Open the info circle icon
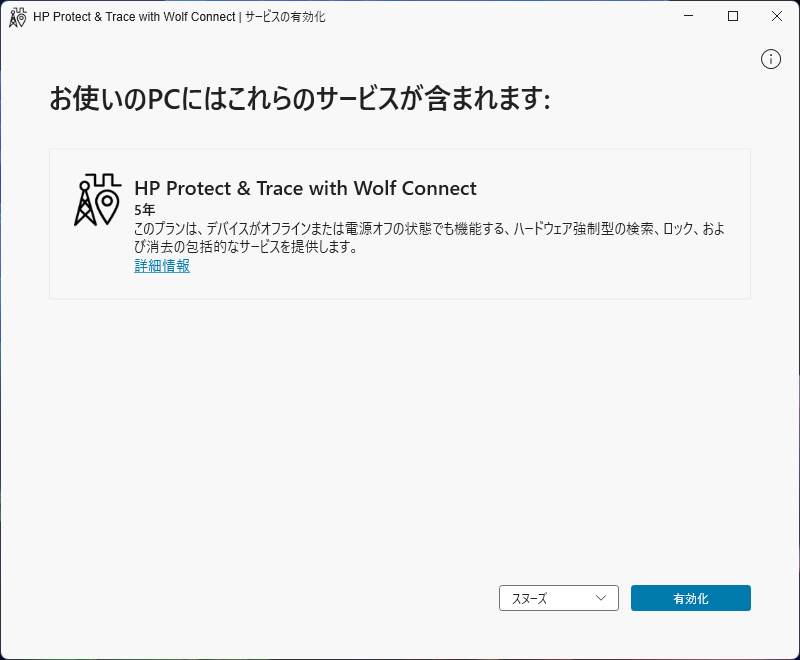The image size is (800, 660). pos(770,59)
